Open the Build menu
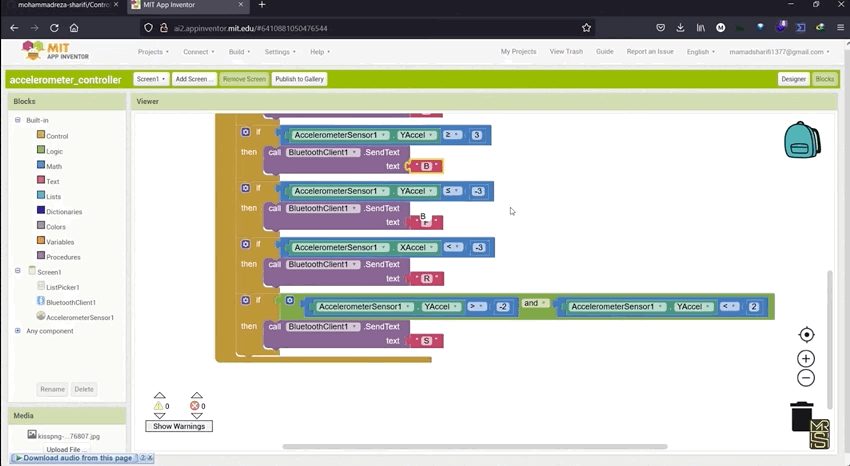The image size is (850, 466). pos(239,51)
